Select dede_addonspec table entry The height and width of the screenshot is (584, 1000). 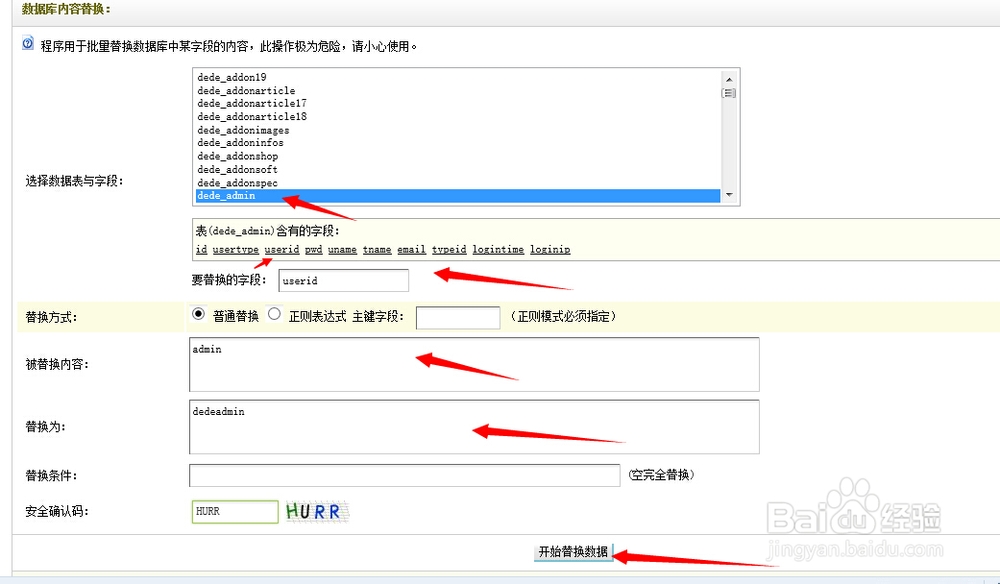[457, 183]
